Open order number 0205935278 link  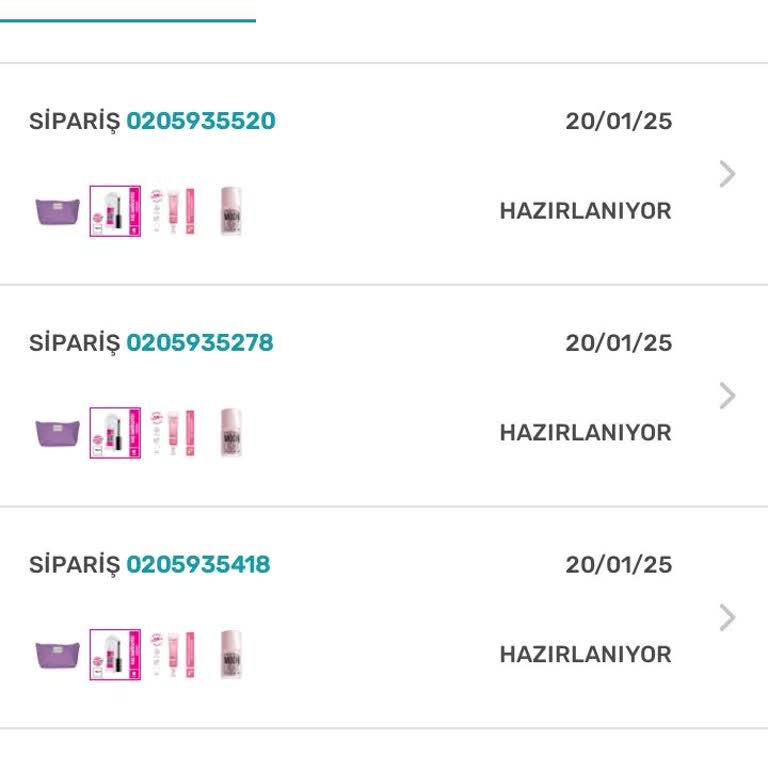(x=199, y=343)
